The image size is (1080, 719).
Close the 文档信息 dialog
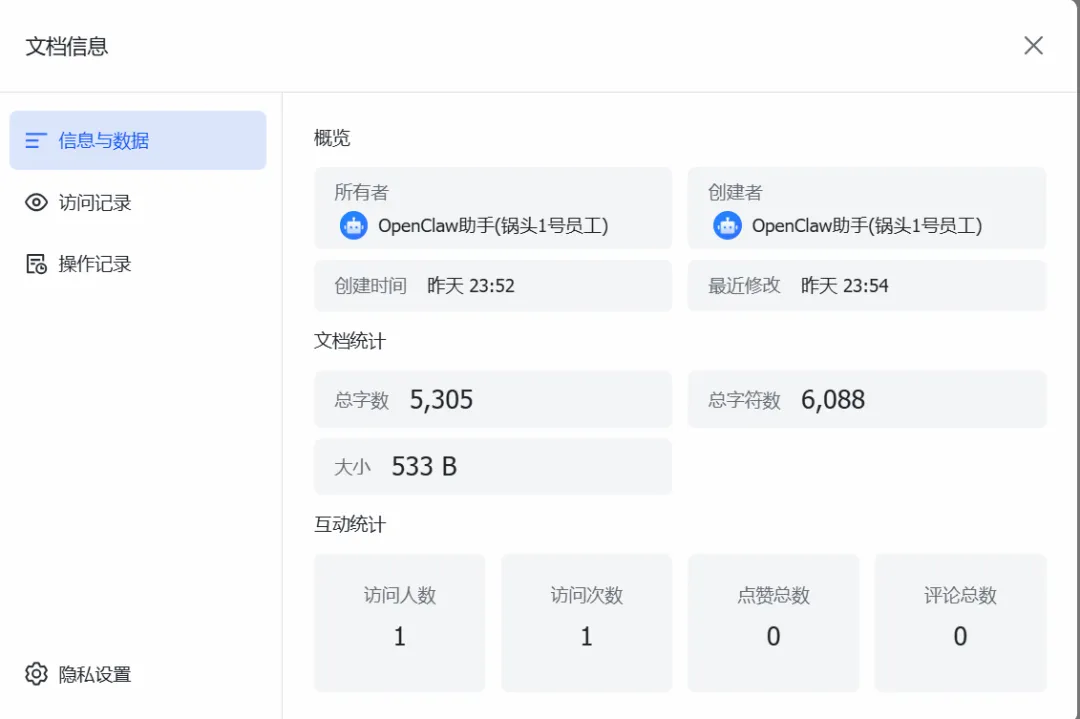tap(1033, 46)
